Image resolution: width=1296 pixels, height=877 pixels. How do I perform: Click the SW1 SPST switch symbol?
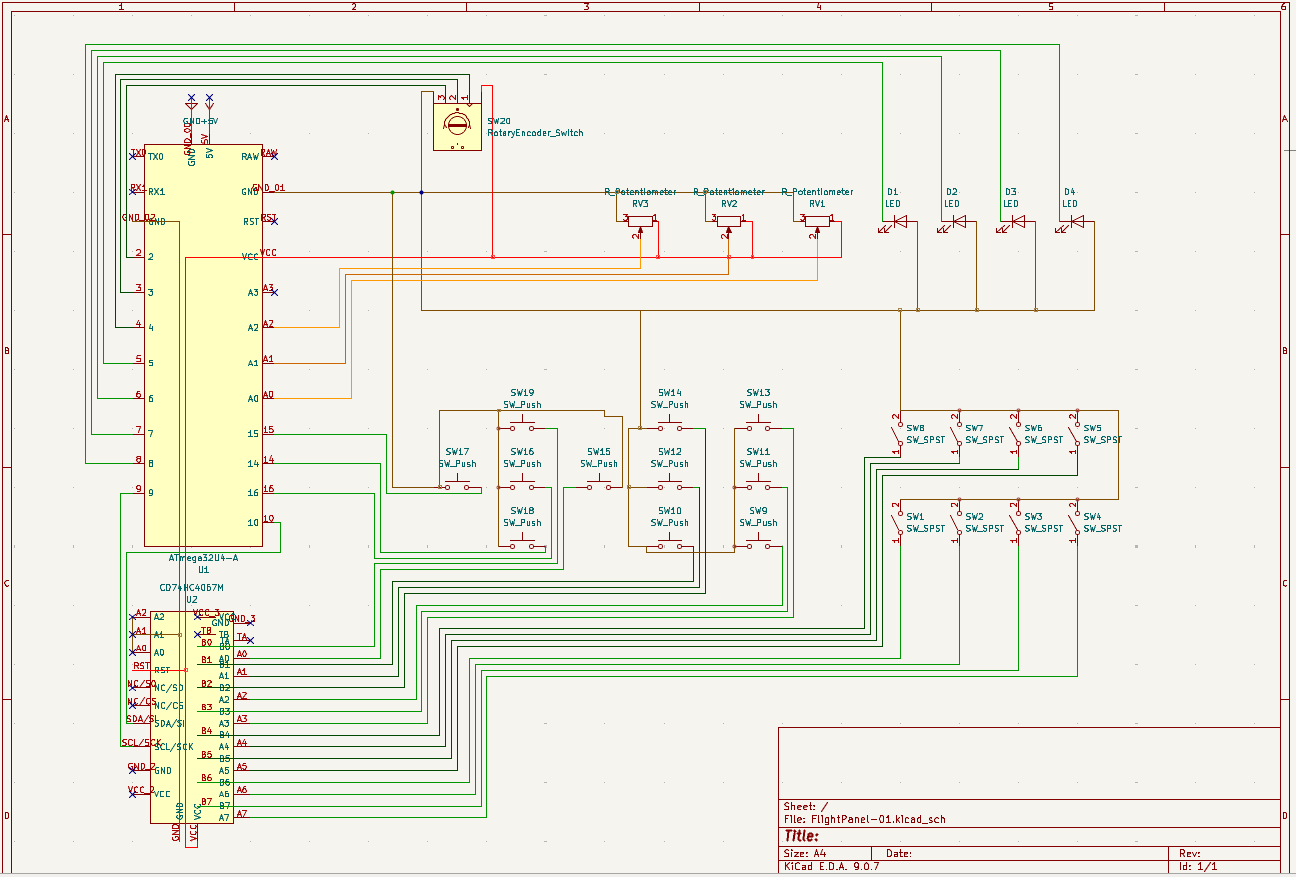(897, 523)
